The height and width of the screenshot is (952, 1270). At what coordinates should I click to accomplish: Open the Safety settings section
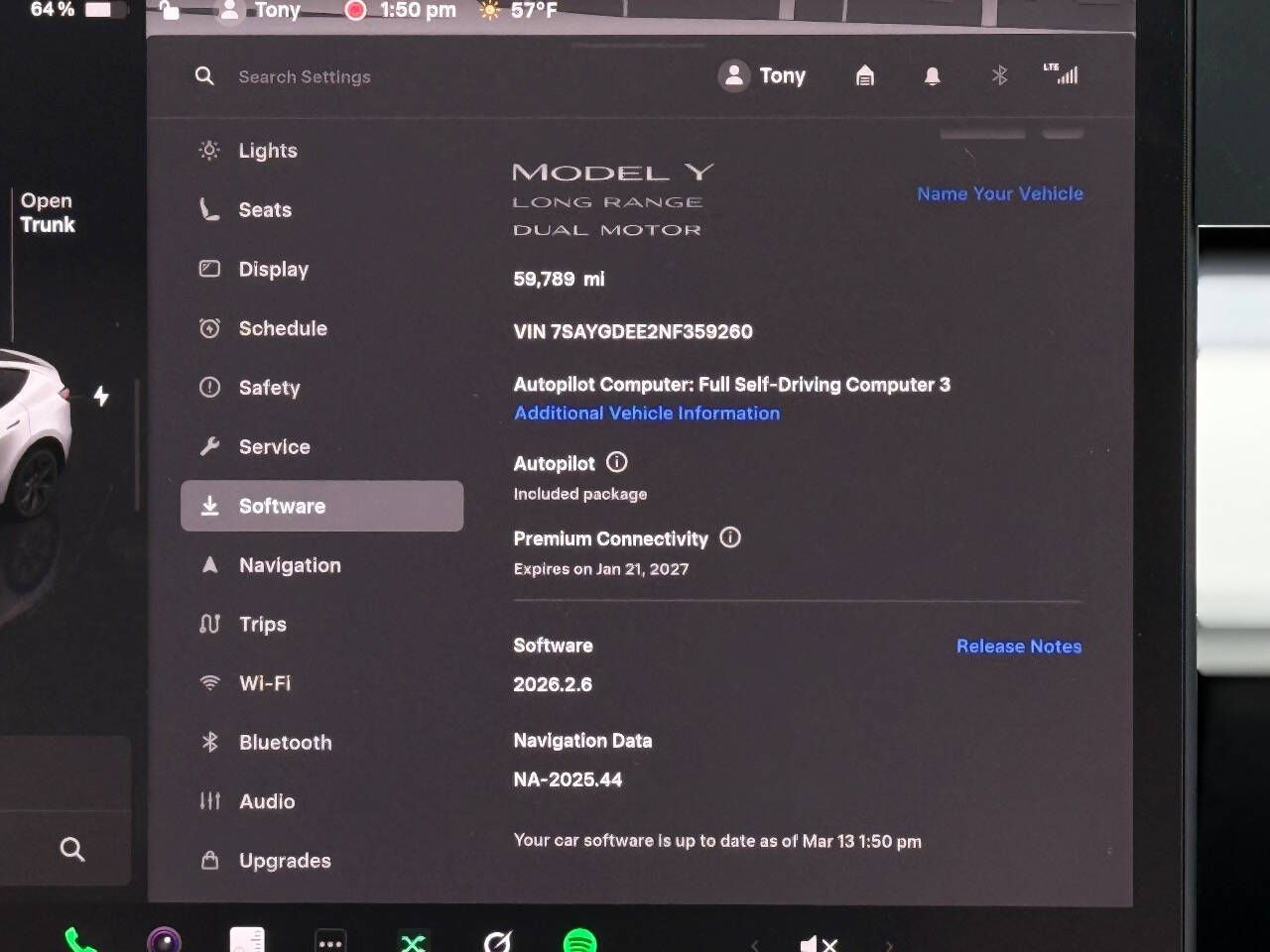(269, 388)
